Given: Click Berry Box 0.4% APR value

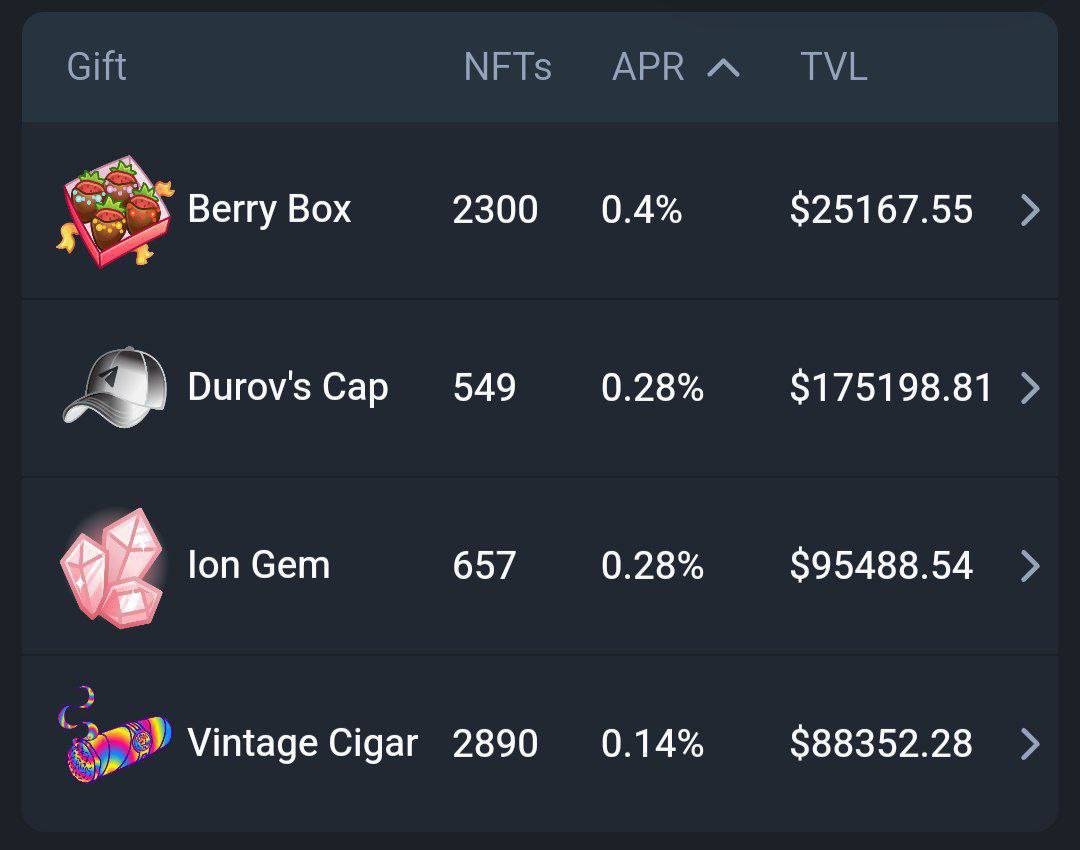Looking at the screenshot, I should point(641,210).
